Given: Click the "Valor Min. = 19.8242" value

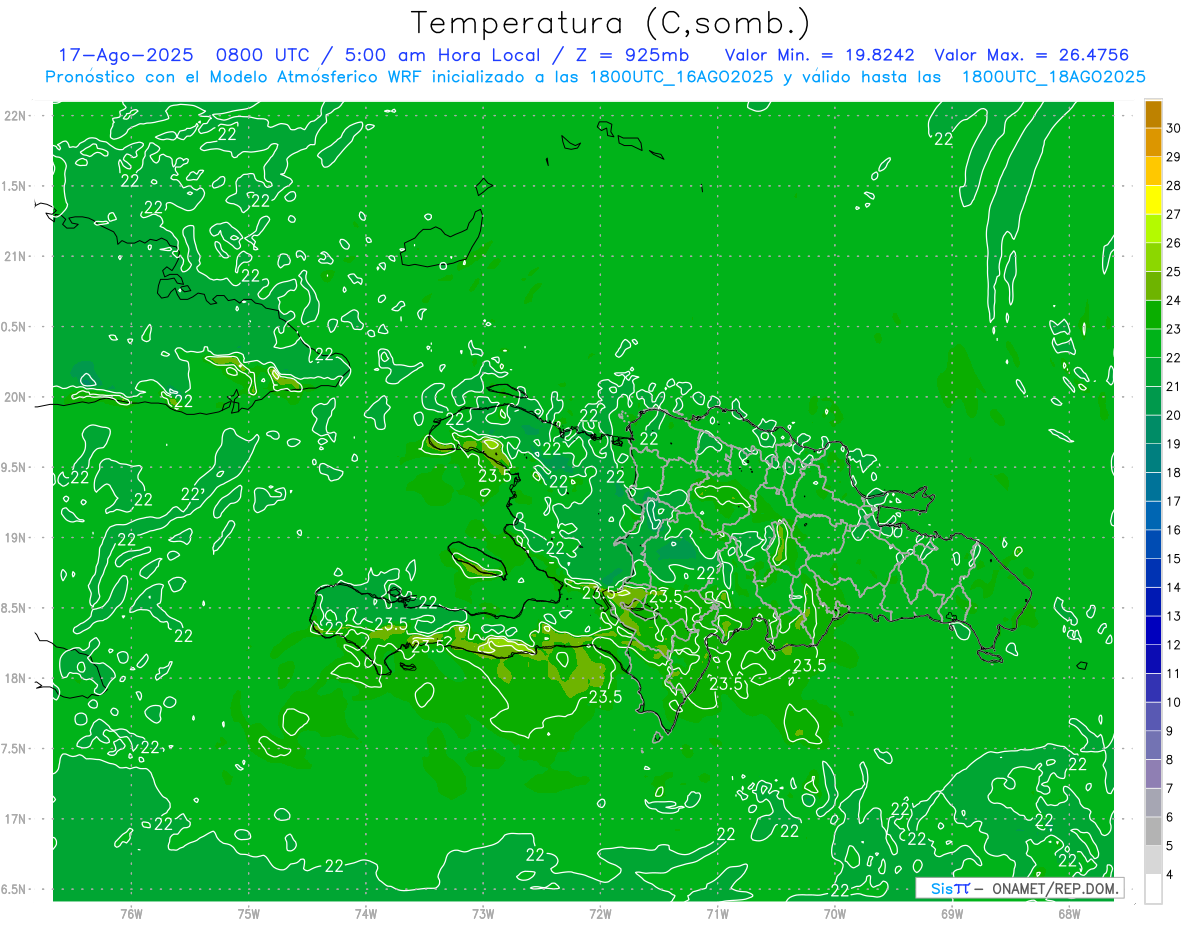Looking at the screenshot, I should [x=819, y=56].
